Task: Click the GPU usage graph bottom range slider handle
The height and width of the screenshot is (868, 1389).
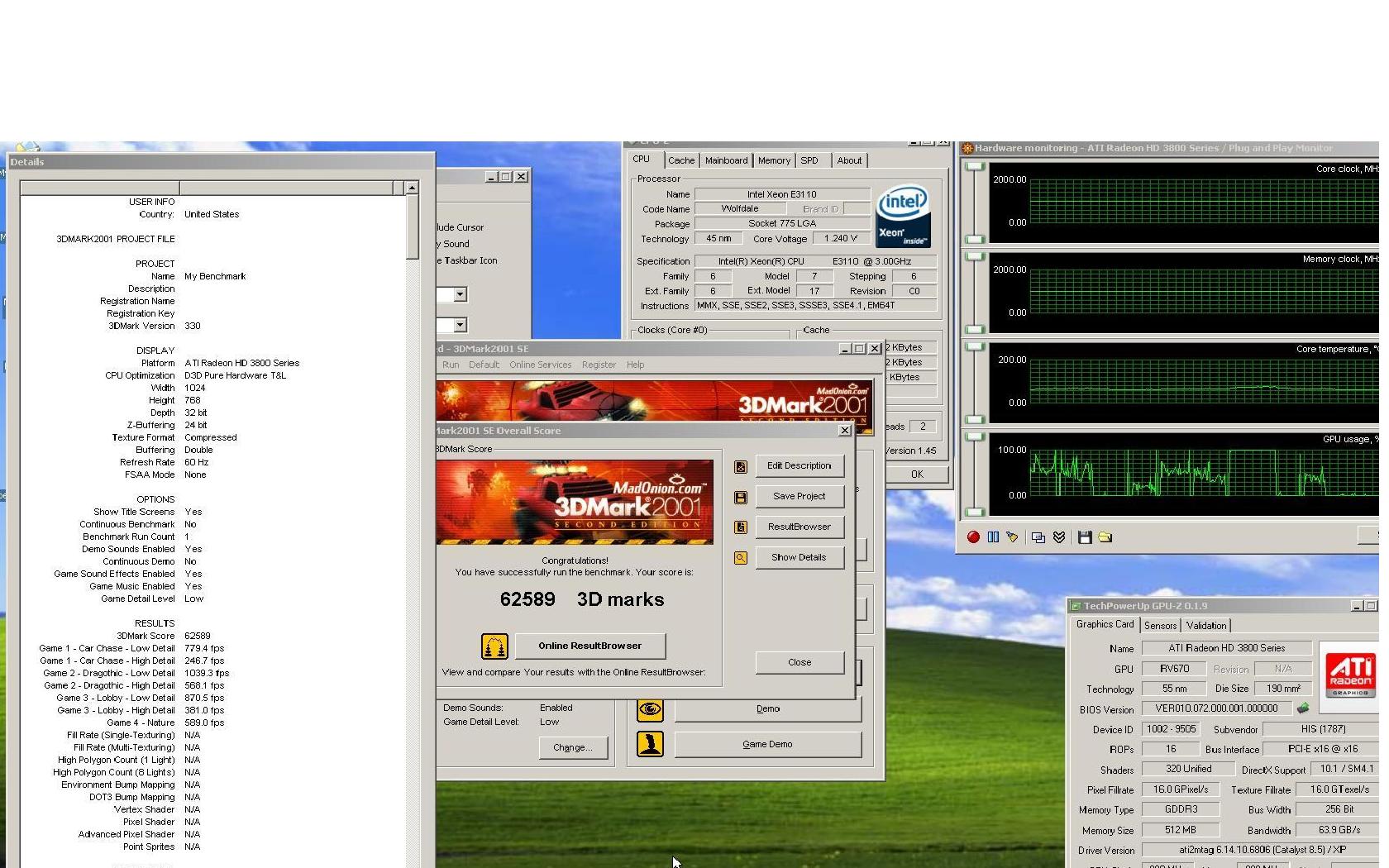Action: (x=975, y=511)
